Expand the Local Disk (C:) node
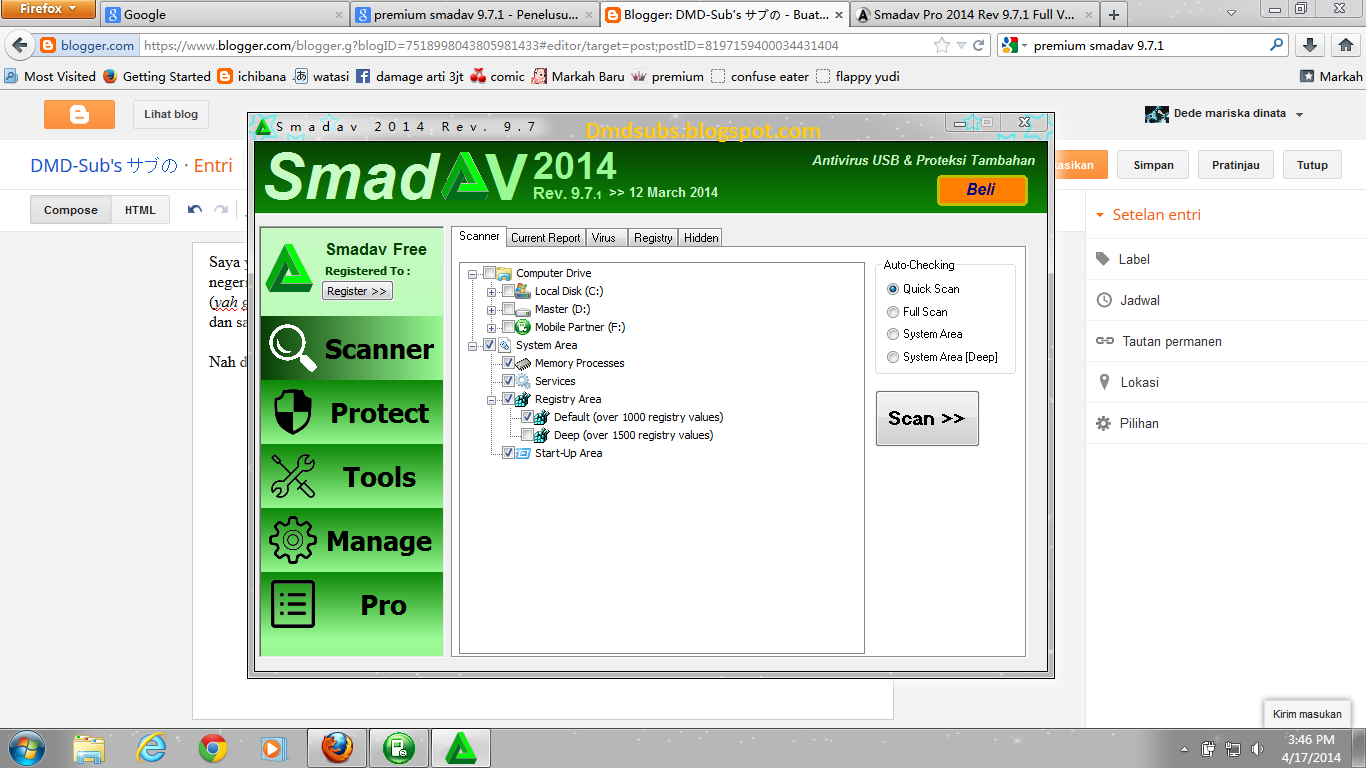Screen dimensions: 1366x768 click(492, 291)
